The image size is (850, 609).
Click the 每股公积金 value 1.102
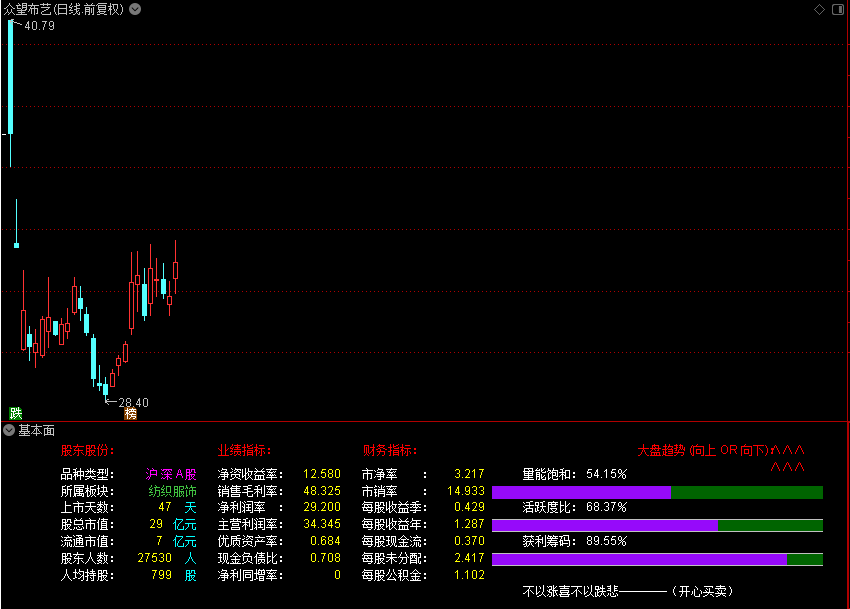[469, 575]
